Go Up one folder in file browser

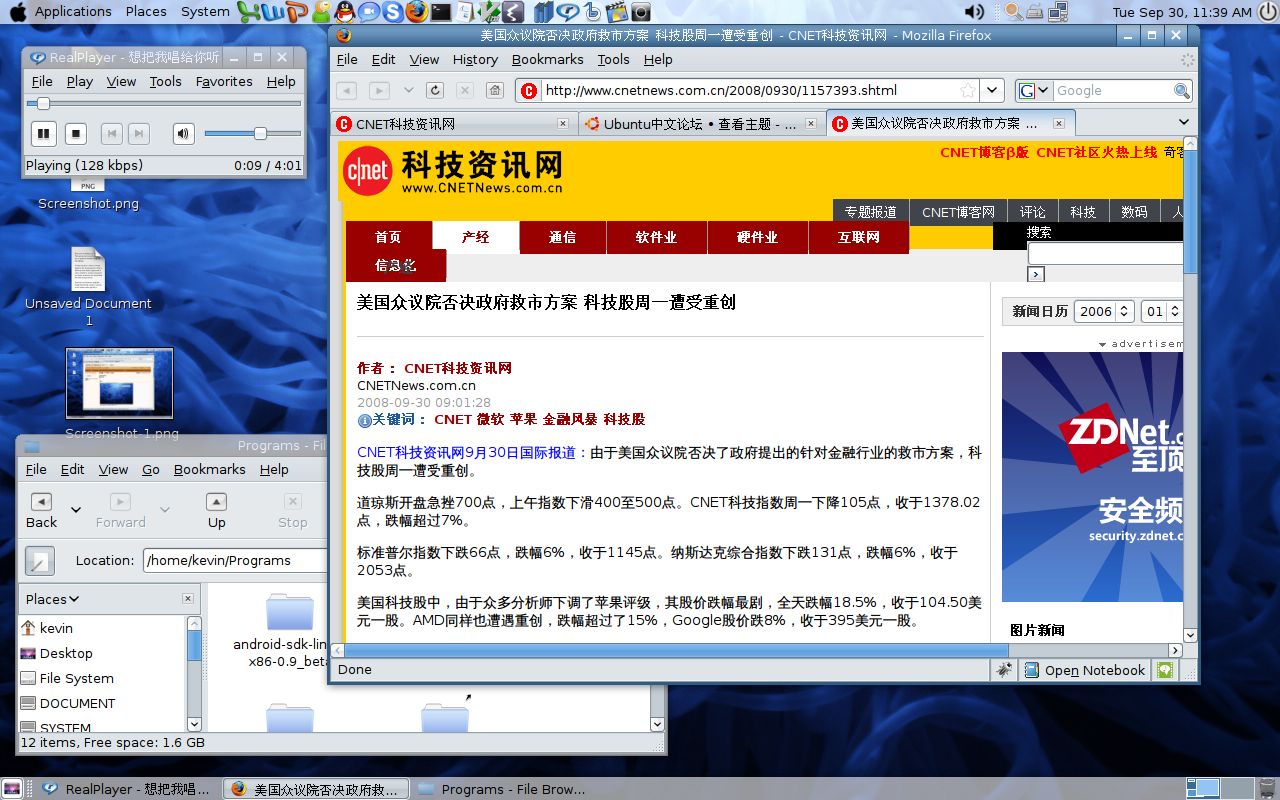(217, 510)
